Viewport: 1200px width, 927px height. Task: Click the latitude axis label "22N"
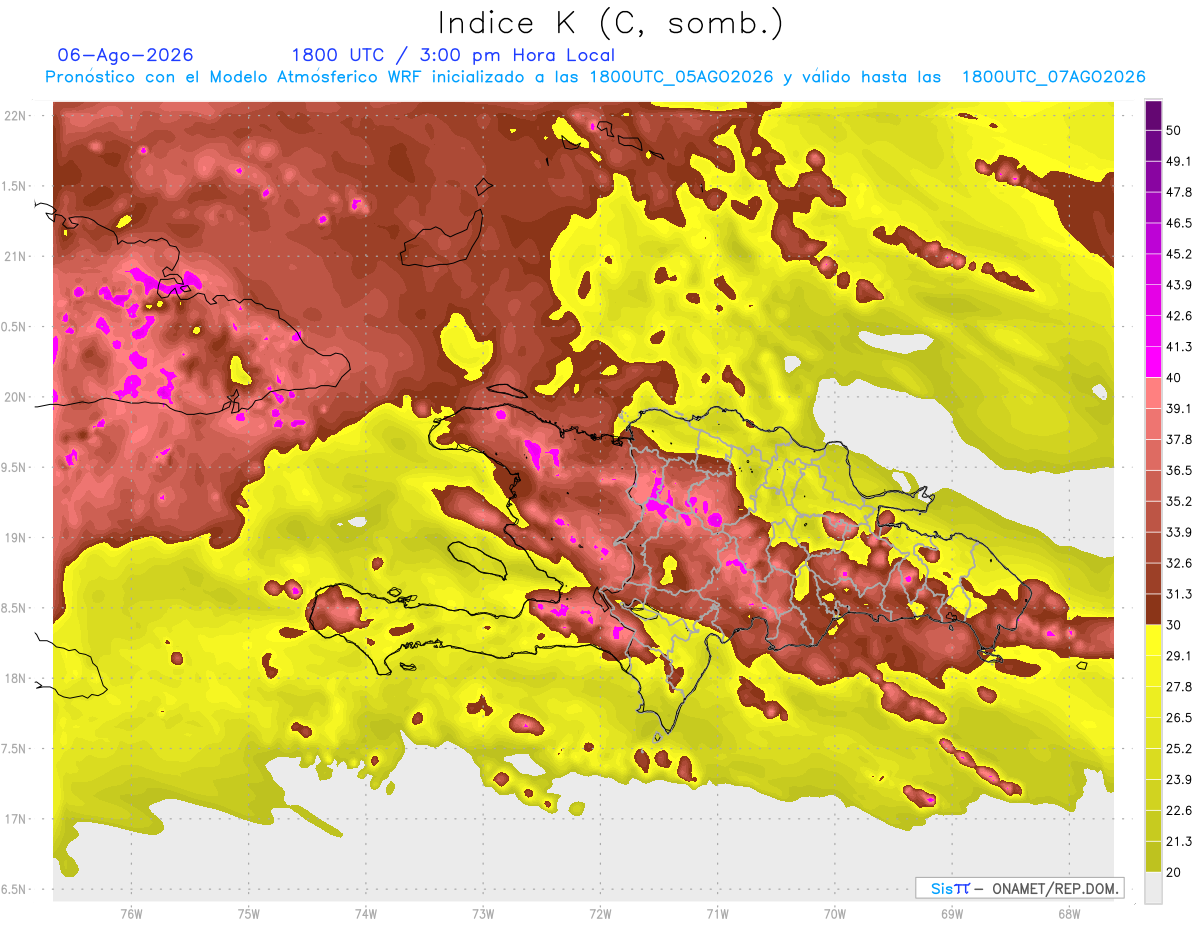(15, 116)
